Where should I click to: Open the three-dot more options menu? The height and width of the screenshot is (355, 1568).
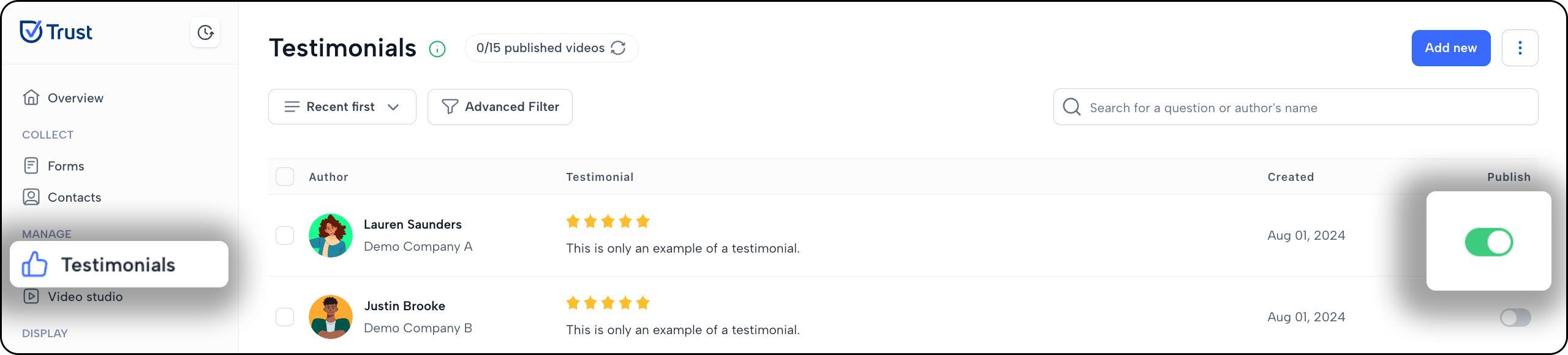[x=1520, y=48]
